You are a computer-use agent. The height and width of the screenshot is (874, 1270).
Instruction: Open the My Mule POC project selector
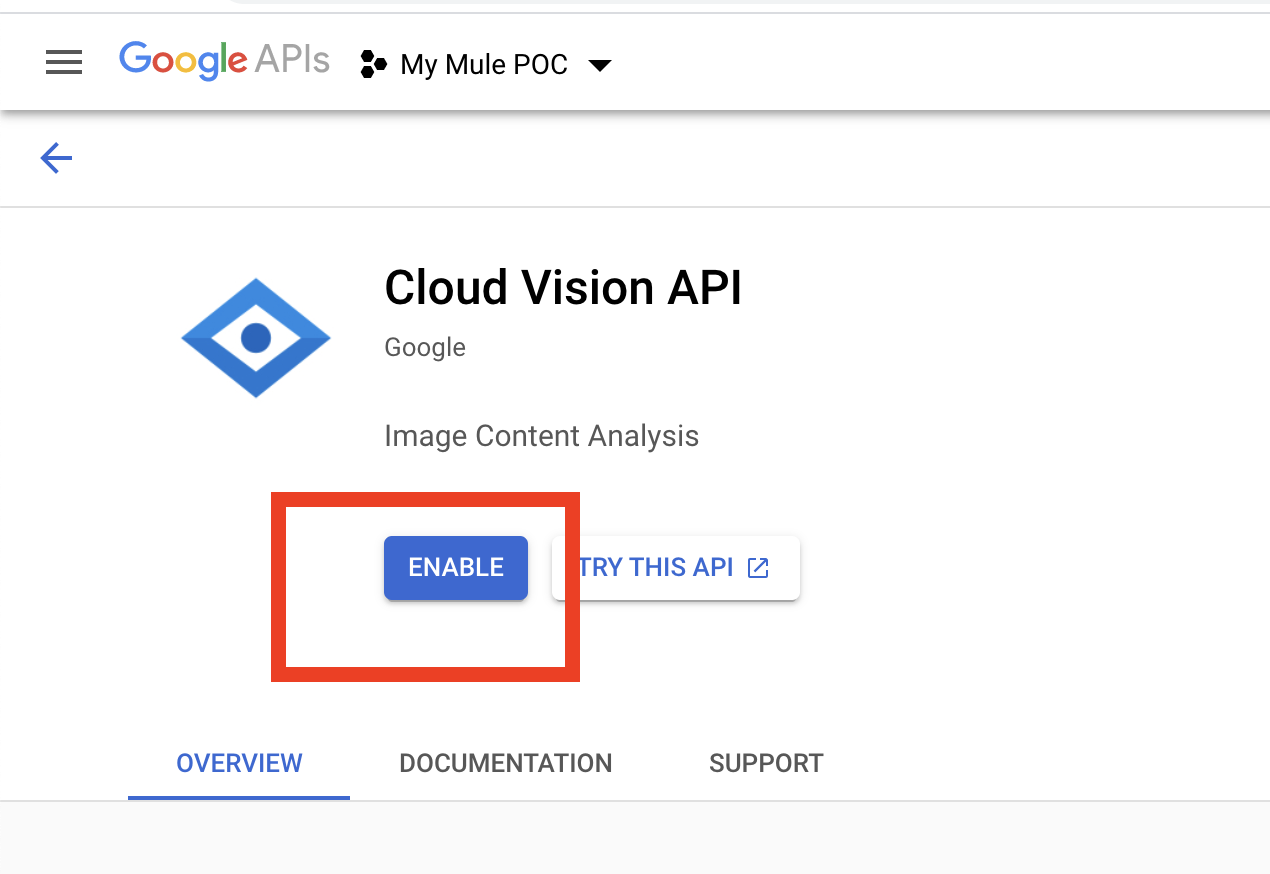[x=484, y=65]
